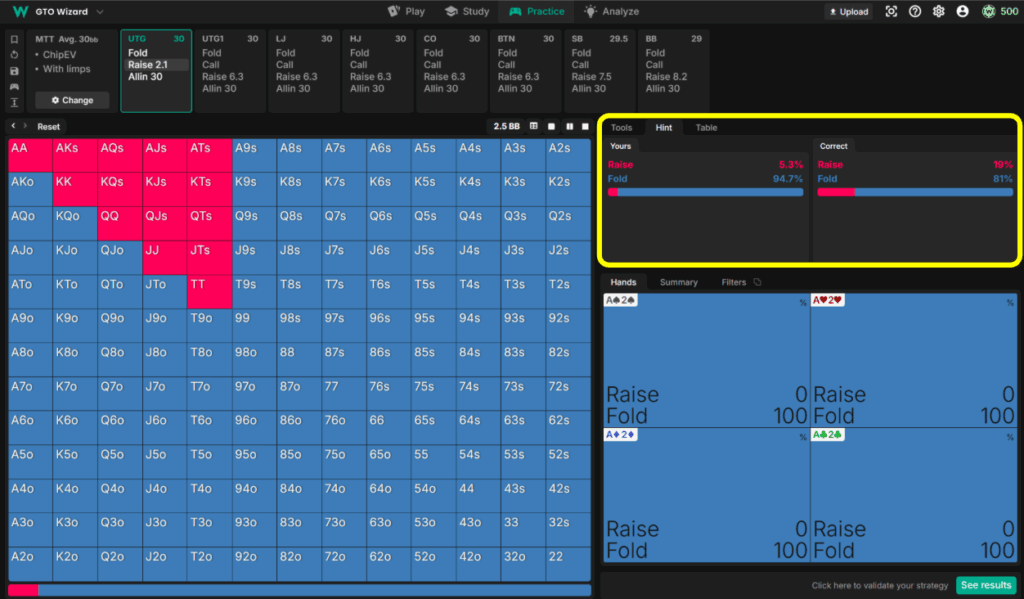Click the Change settings button

(x=72, y=100)
